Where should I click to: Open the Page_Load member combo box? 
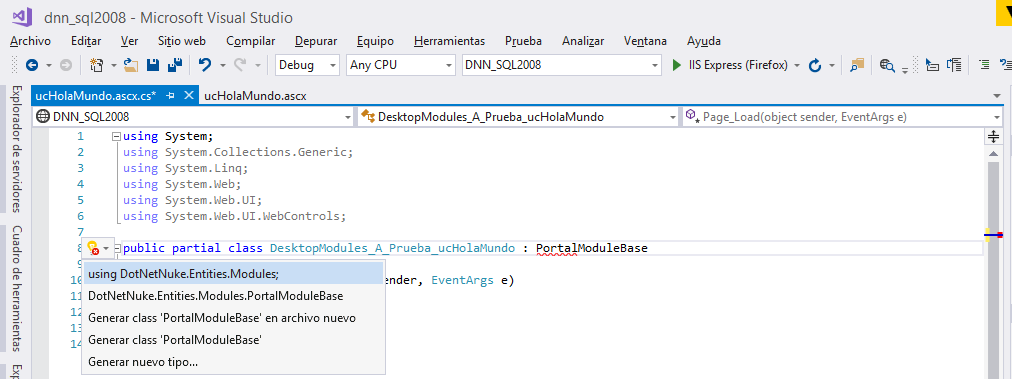point(842,117)
